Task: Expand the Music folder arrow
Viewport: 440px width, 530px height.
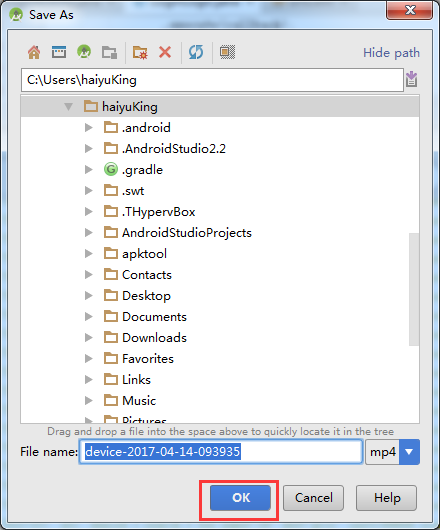Action: [x=89, y=401]
